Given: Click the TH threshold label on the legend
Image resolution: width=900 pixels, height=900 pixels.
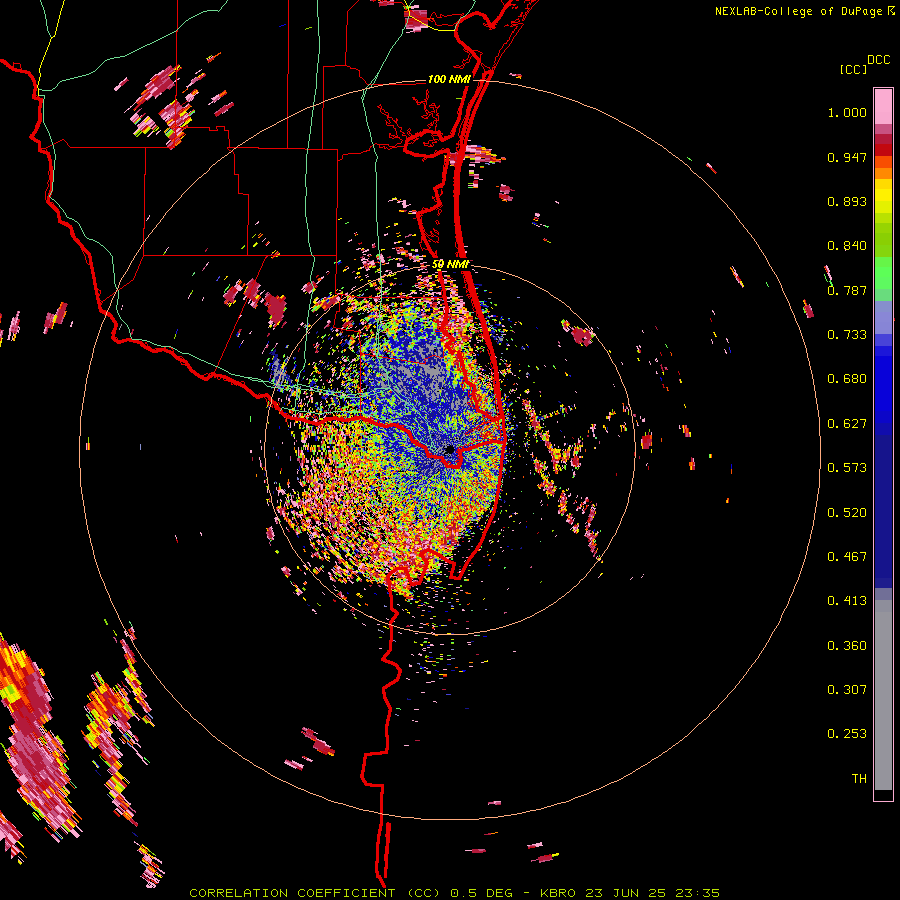Looking at the screenshot, I should pyautogui.click(x=859, y=779).
